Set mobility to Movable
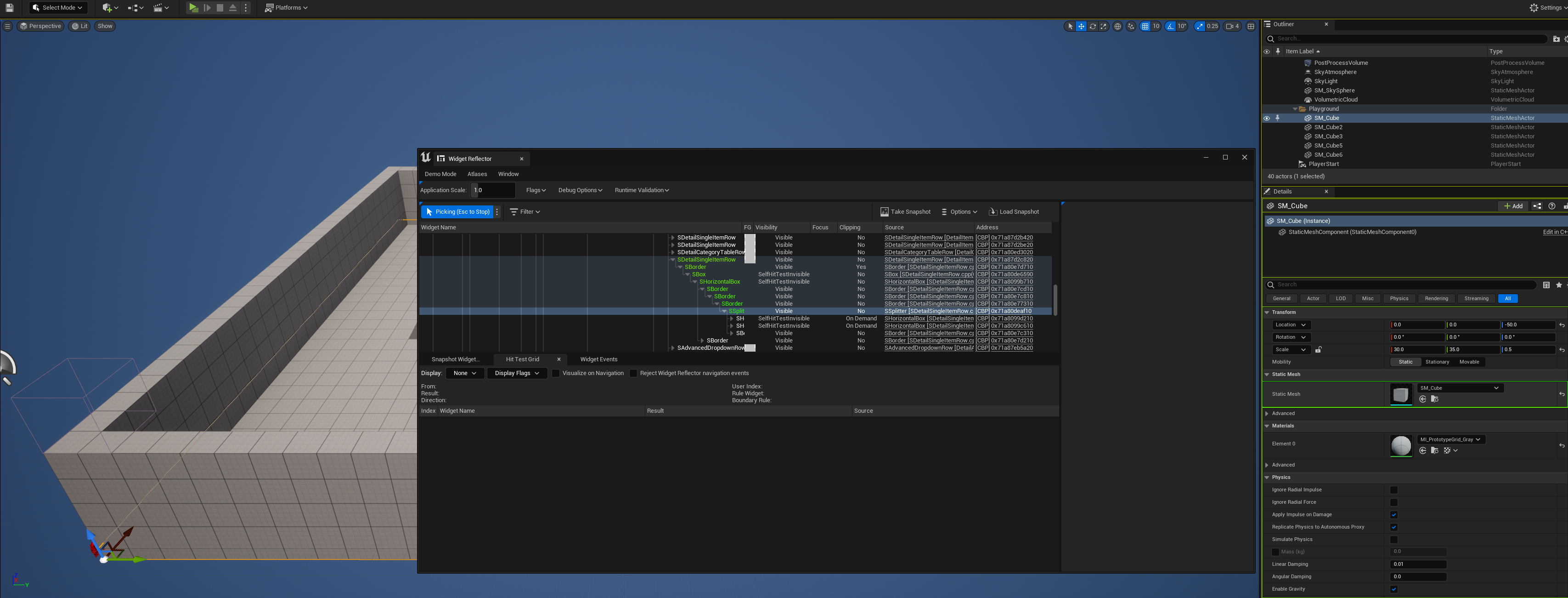The image size is (1568, 598). (1469, 362)
